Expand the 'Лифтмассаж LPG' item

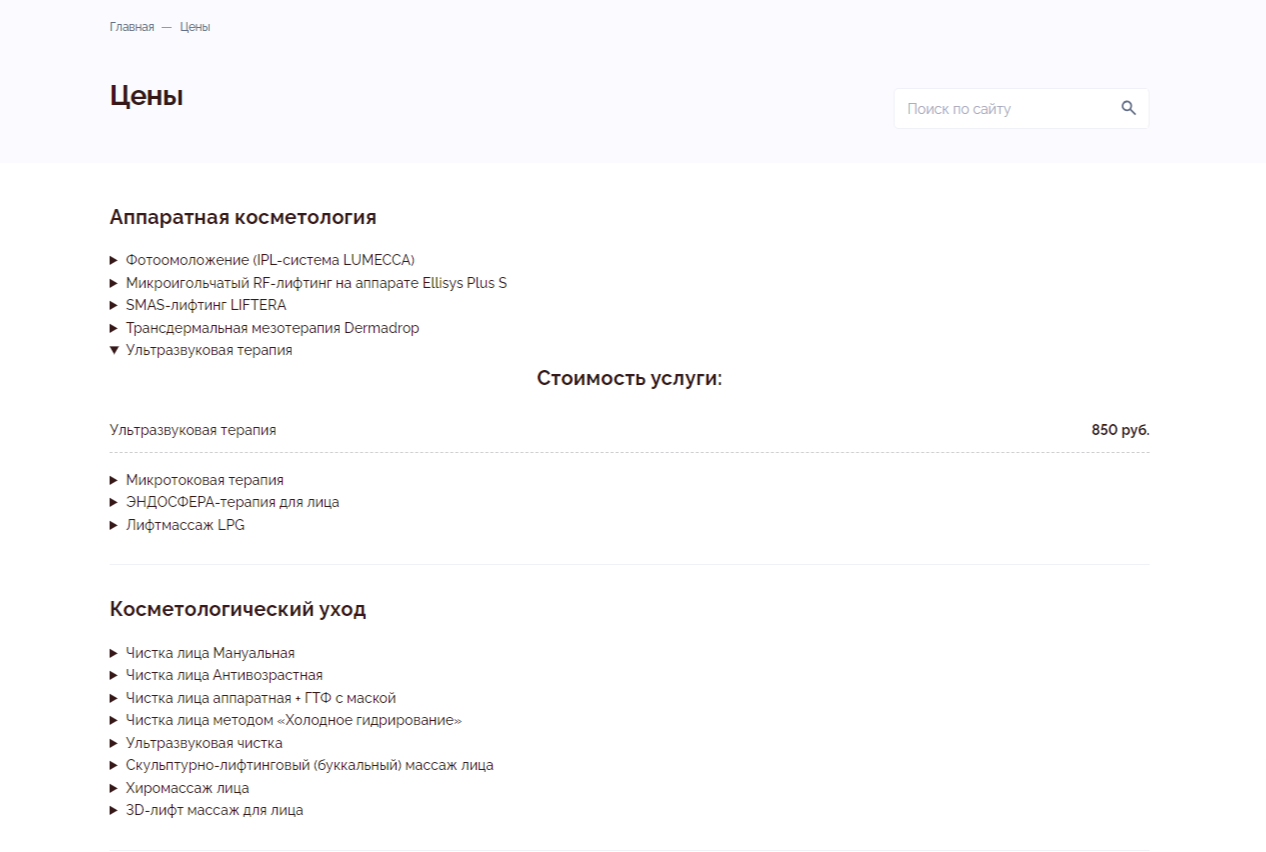pyautogui.click(x=185, y=525)
